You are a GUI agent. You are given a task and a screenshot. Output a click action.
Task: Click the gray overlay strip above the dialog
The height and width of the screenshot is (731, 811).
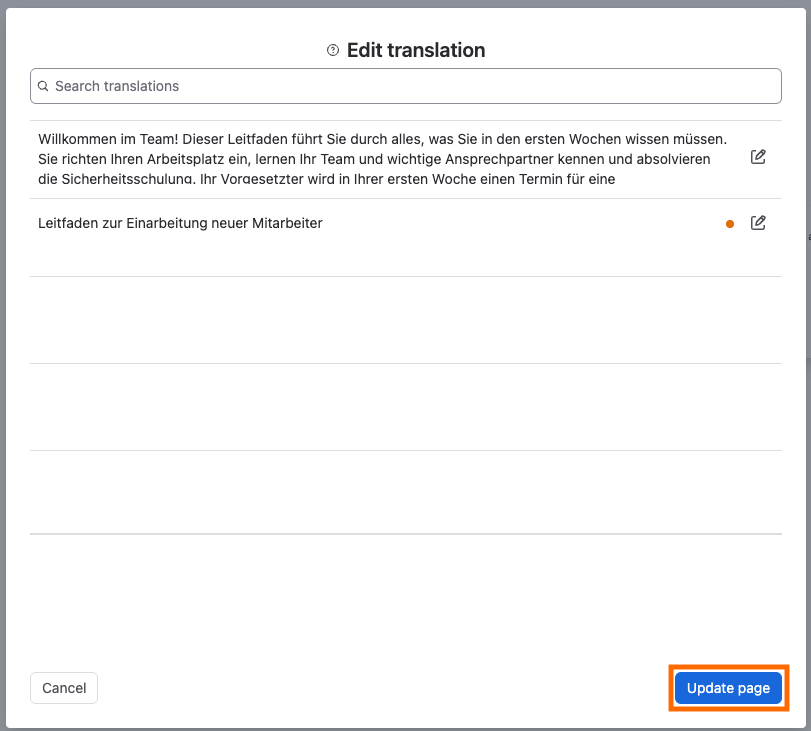click(406, 3)
